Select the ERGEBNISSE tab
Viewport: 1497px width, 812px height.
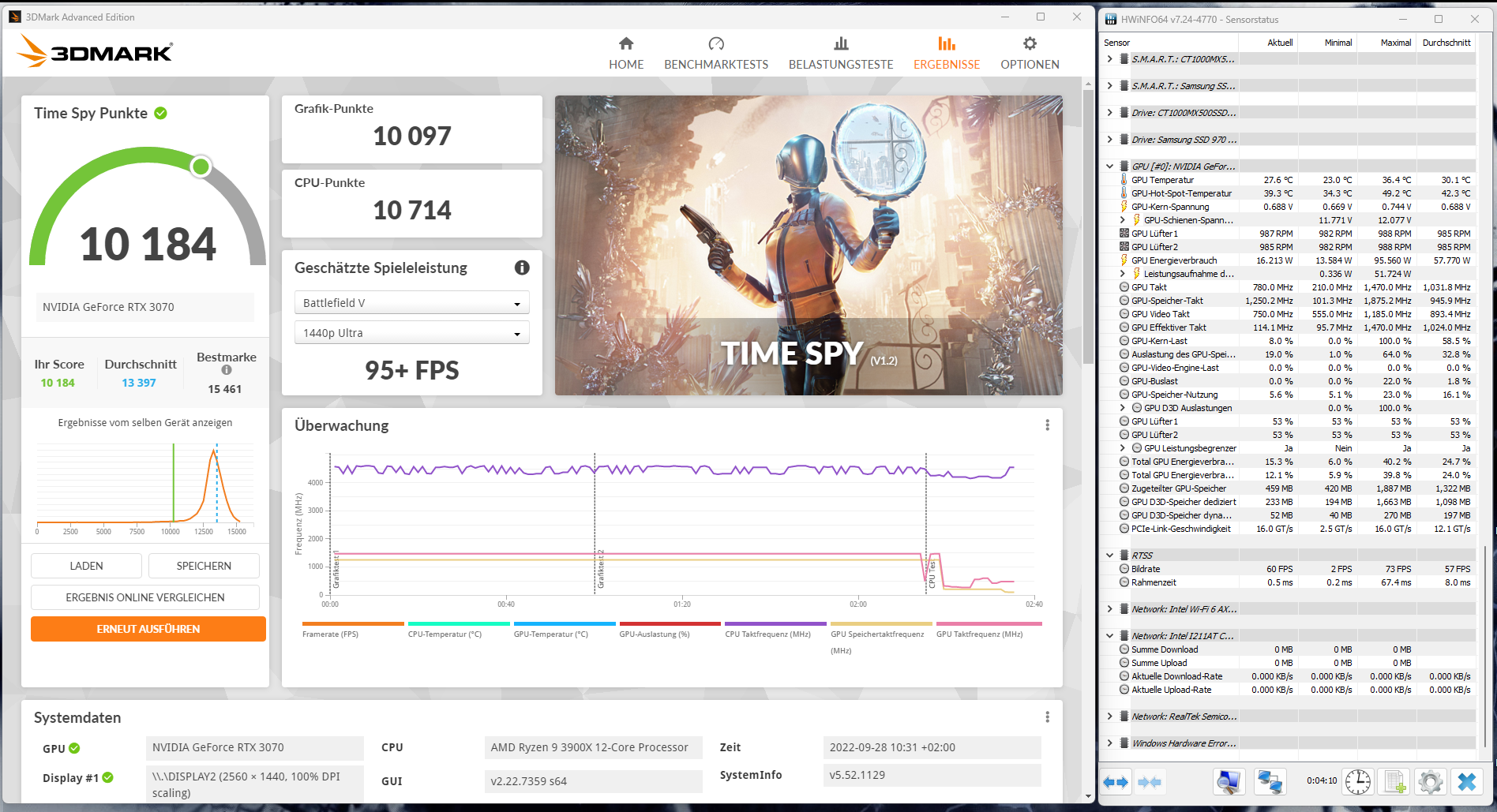pos(947,53)
